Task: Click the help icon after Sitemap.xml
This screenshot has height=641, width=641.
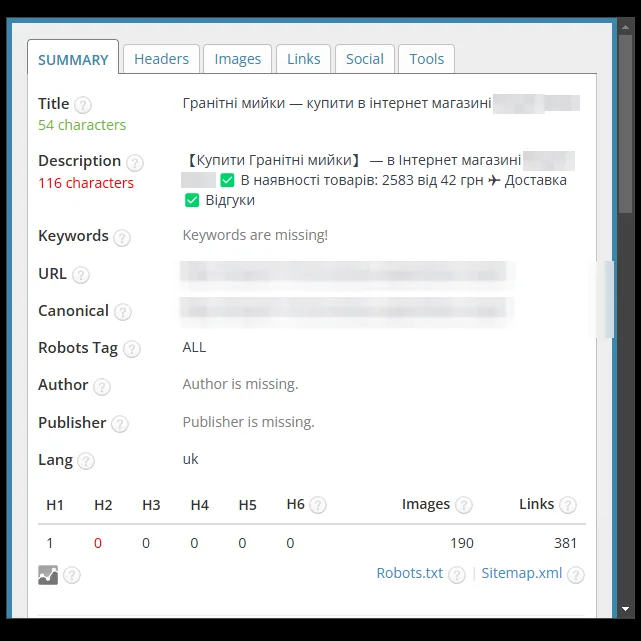Action: tap(576, 575)
